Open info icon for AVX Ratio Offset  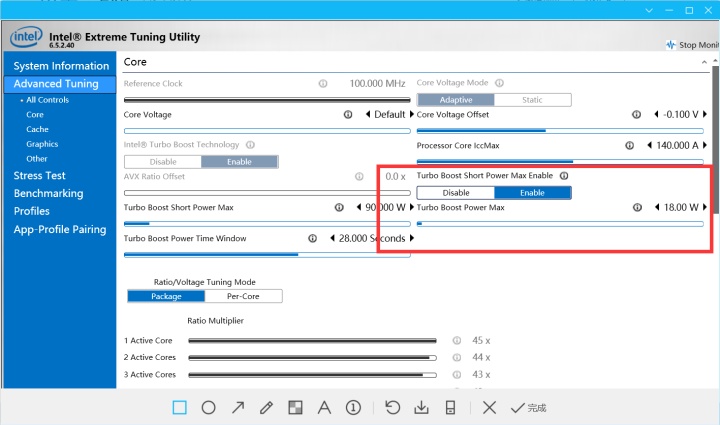click(x=359, y=176)
